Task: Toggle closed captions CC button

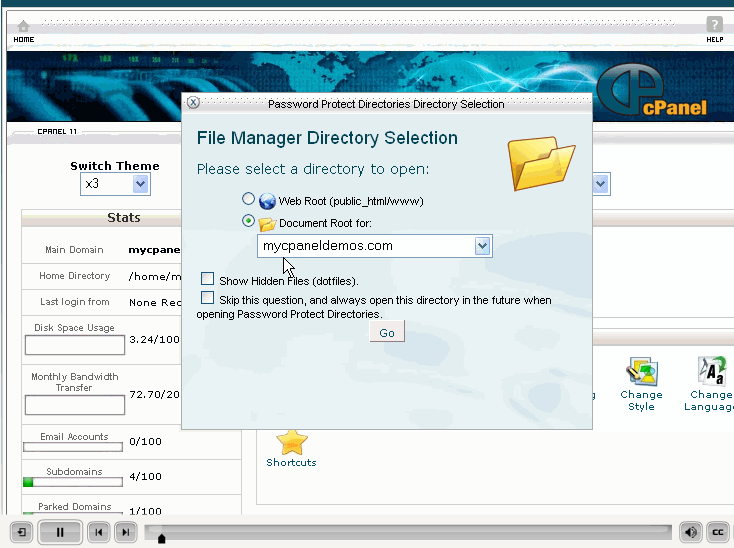Action: point(718,532)
